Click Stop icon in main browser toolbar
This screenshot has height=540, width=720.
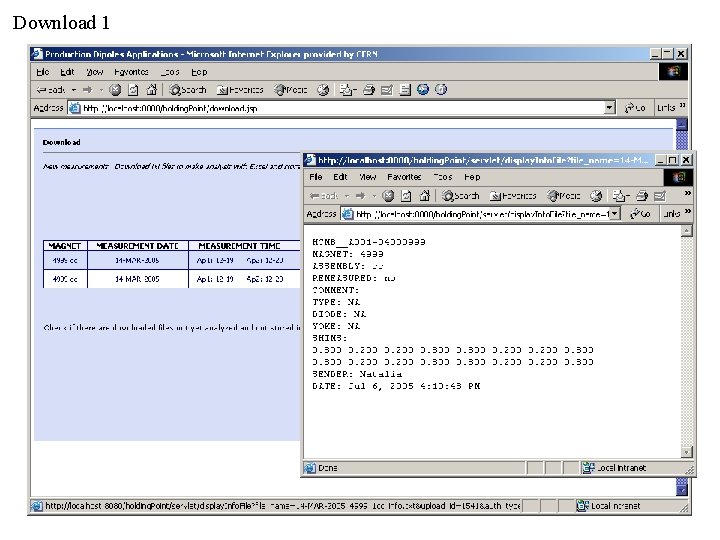[115, 90]
